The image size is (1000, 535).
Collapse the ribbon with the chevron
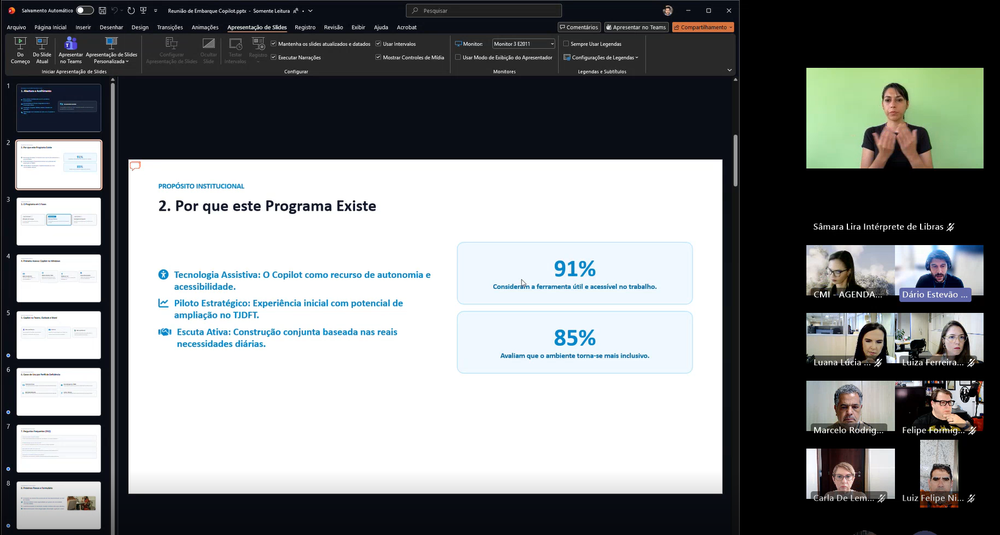[730, 70]
